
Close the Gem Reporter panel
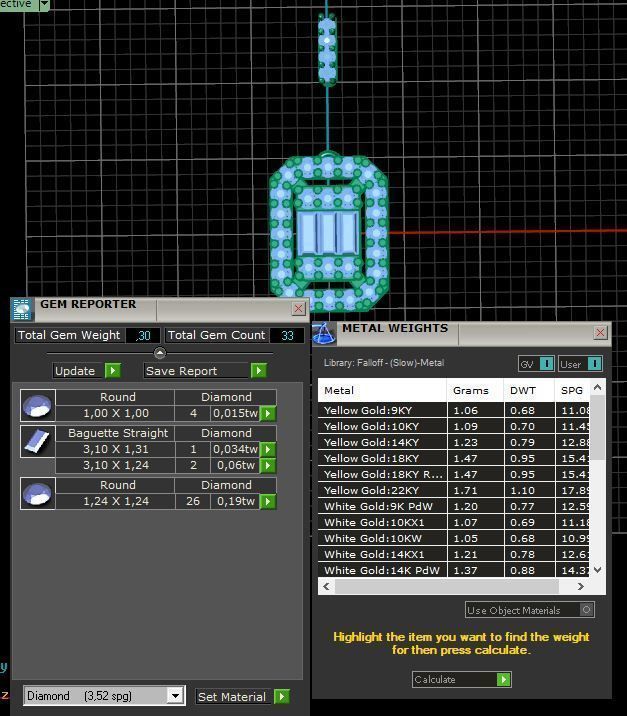tap(298, 309)
